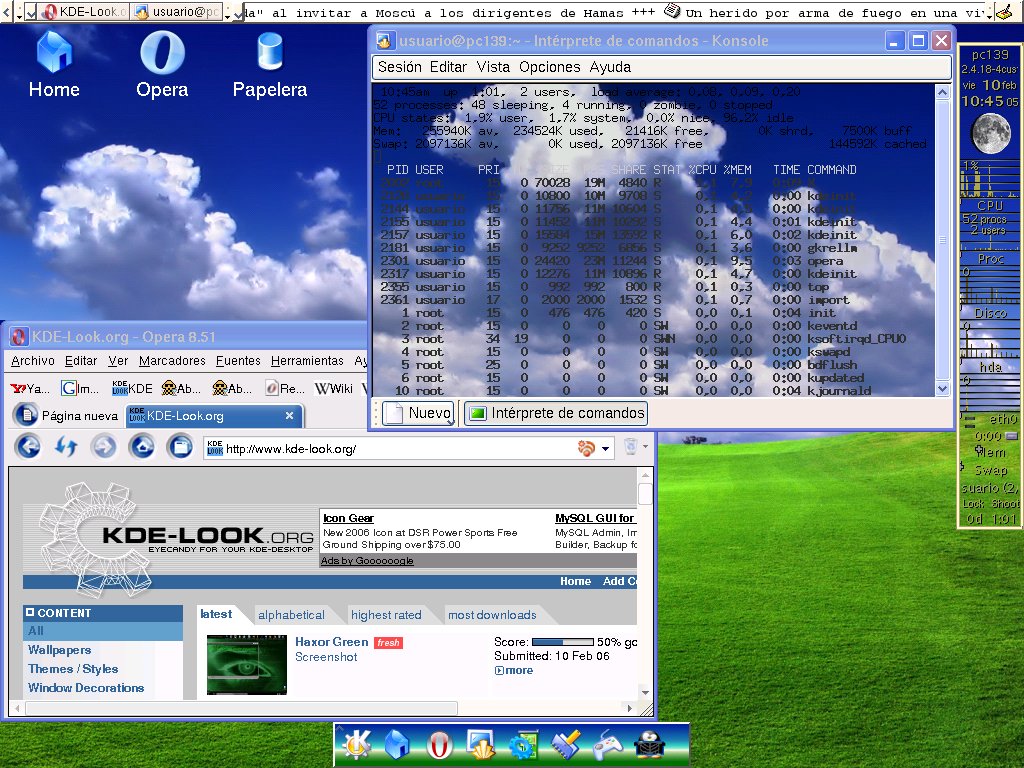The height and width of the screenshot is (768, 1024).
Task: Open Opciones menu in Konsole
Action: [x=549, y=67]
